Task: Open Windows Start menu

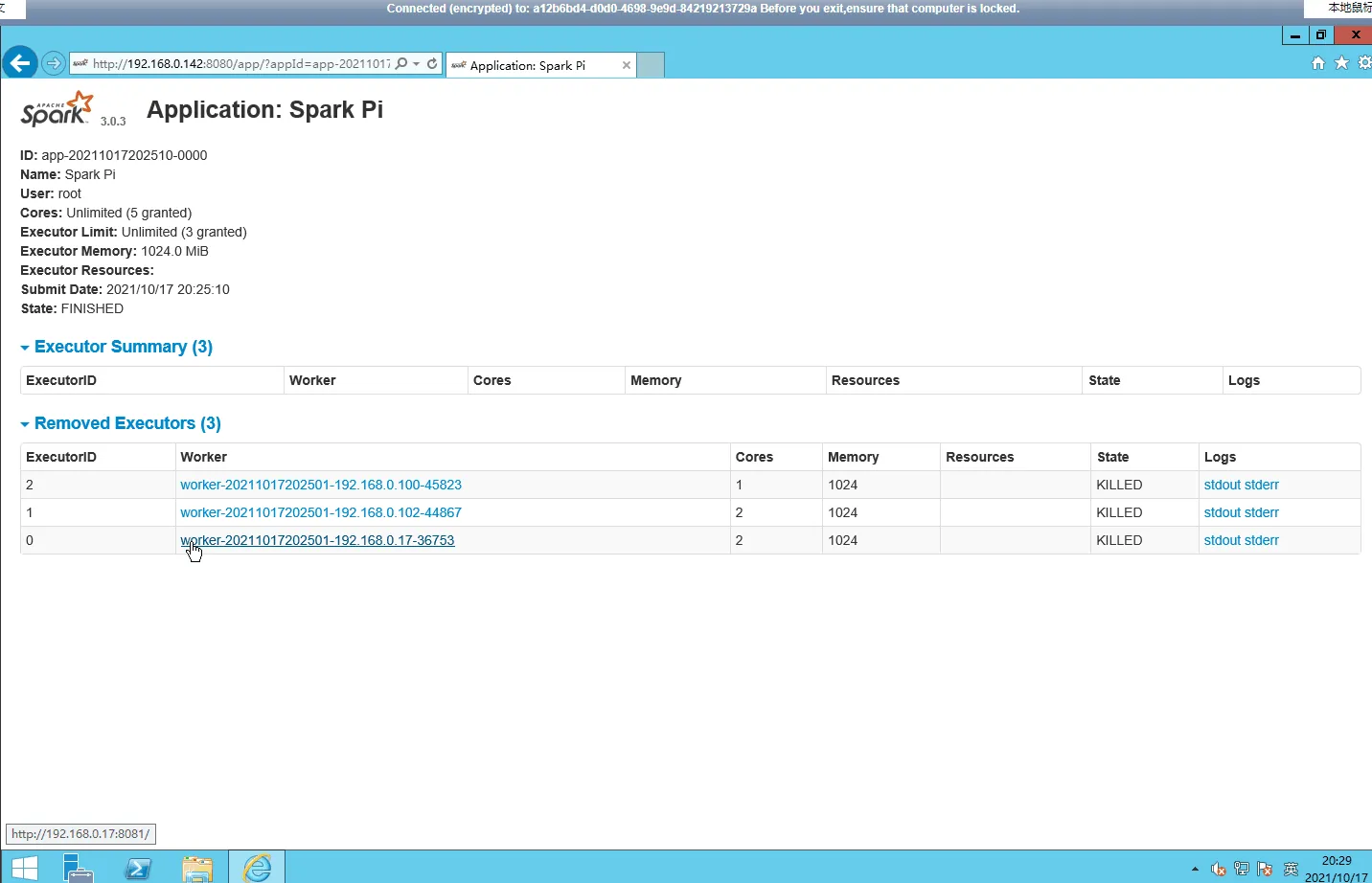Action: [x=23, y=868]
